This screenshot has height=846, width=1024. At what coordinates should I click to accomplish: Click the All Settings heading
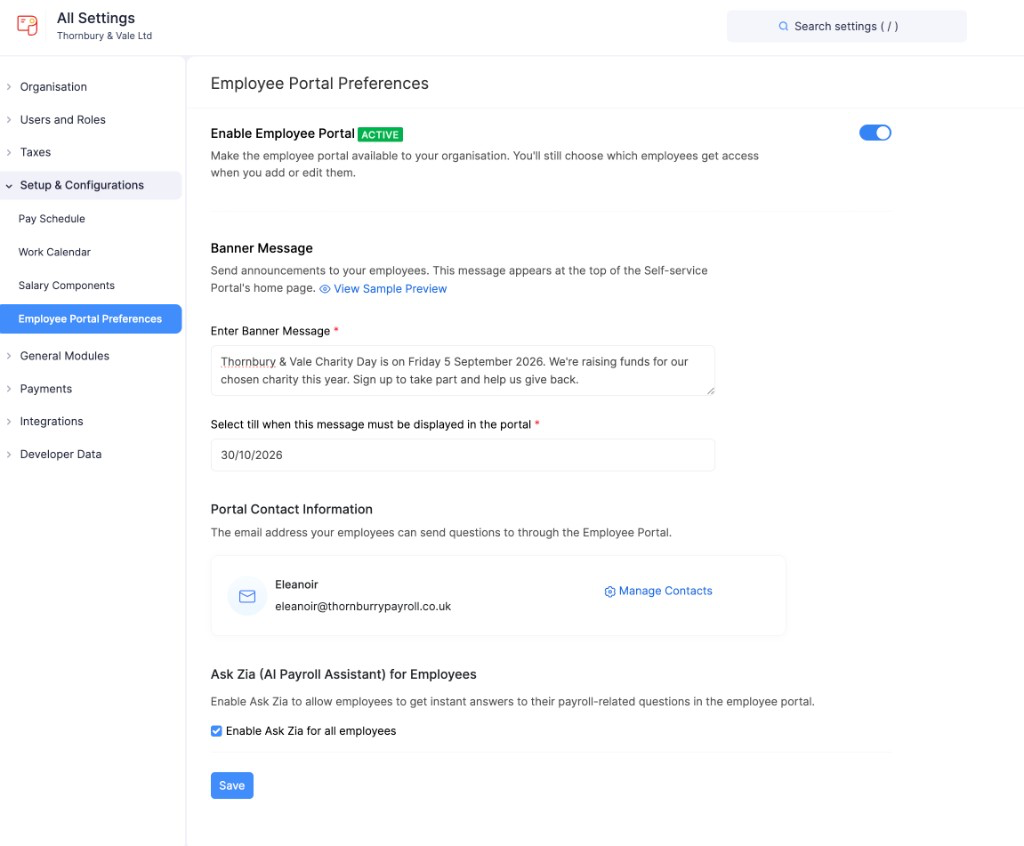pos(96,18)
